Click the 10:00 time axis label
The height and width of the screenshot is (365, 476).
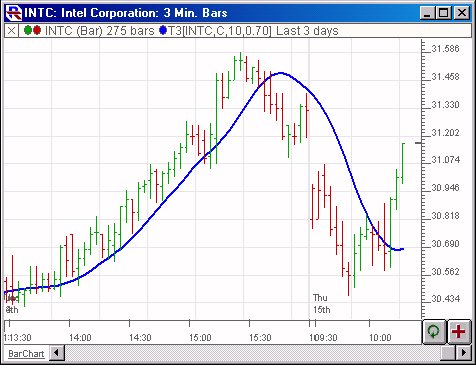click(380, 338)
